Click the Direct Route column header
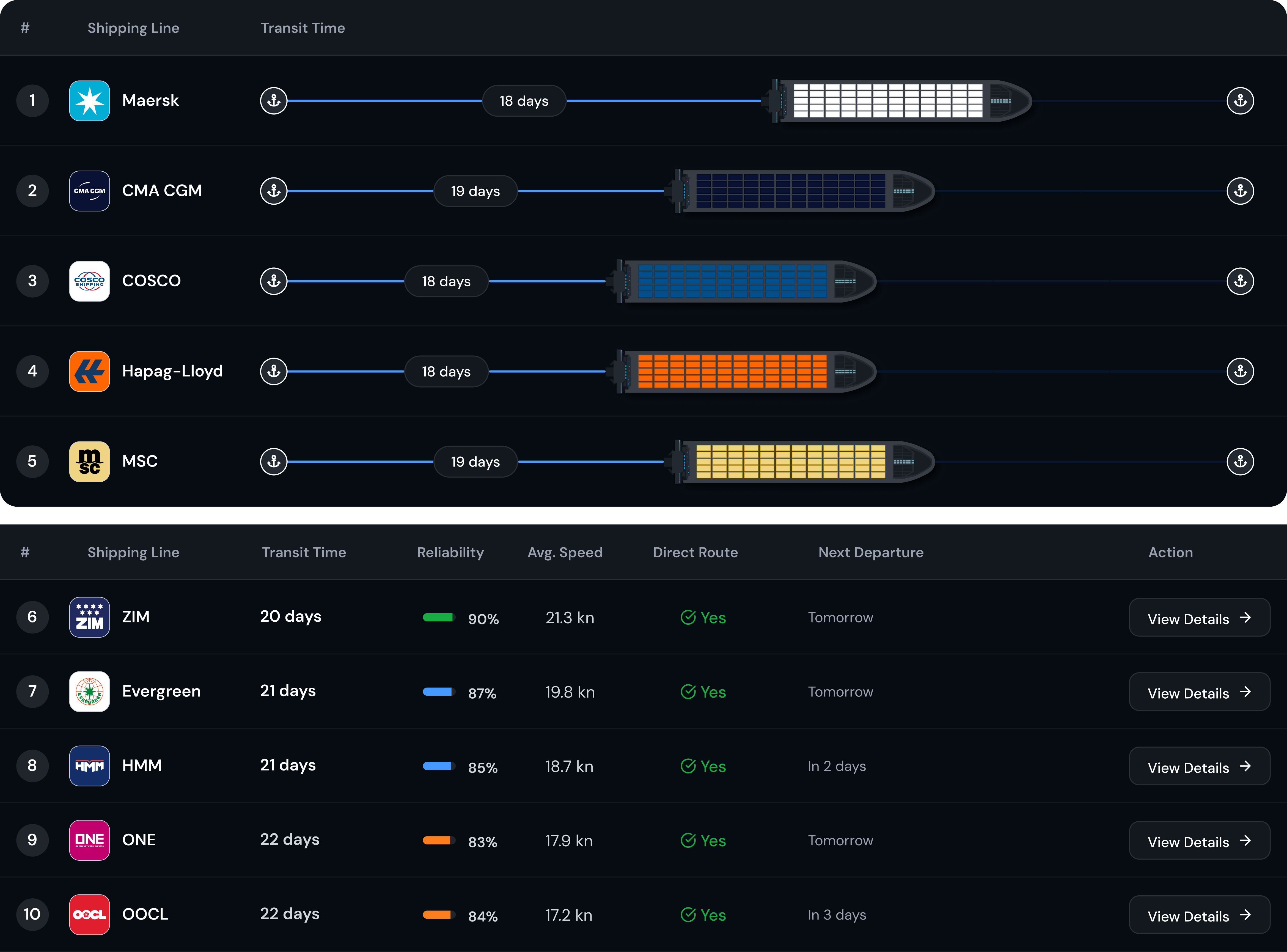 pyautogui.click(x=695, y=552)
